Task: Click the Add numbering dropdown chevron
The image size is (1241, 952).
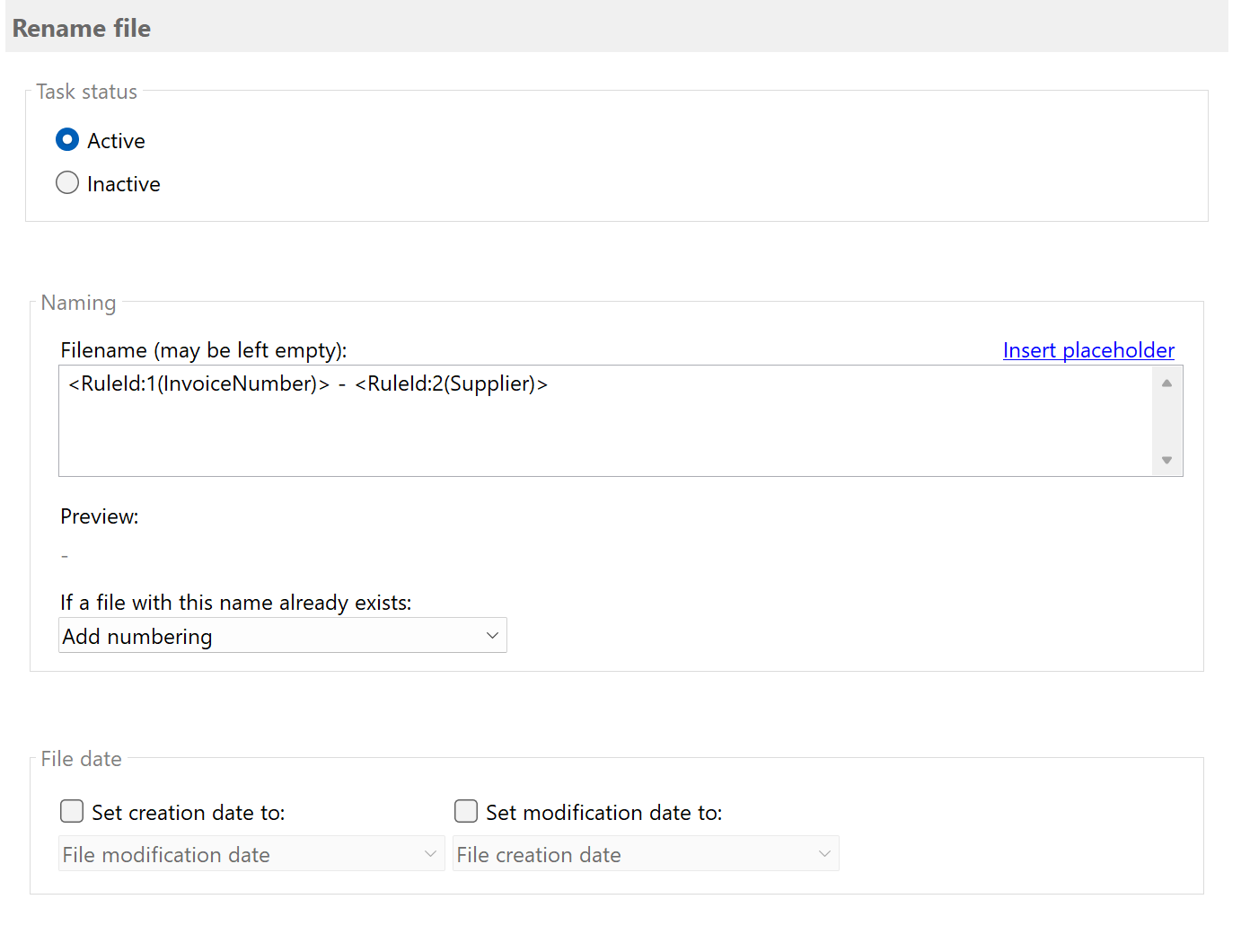Action: coord(492,635)
